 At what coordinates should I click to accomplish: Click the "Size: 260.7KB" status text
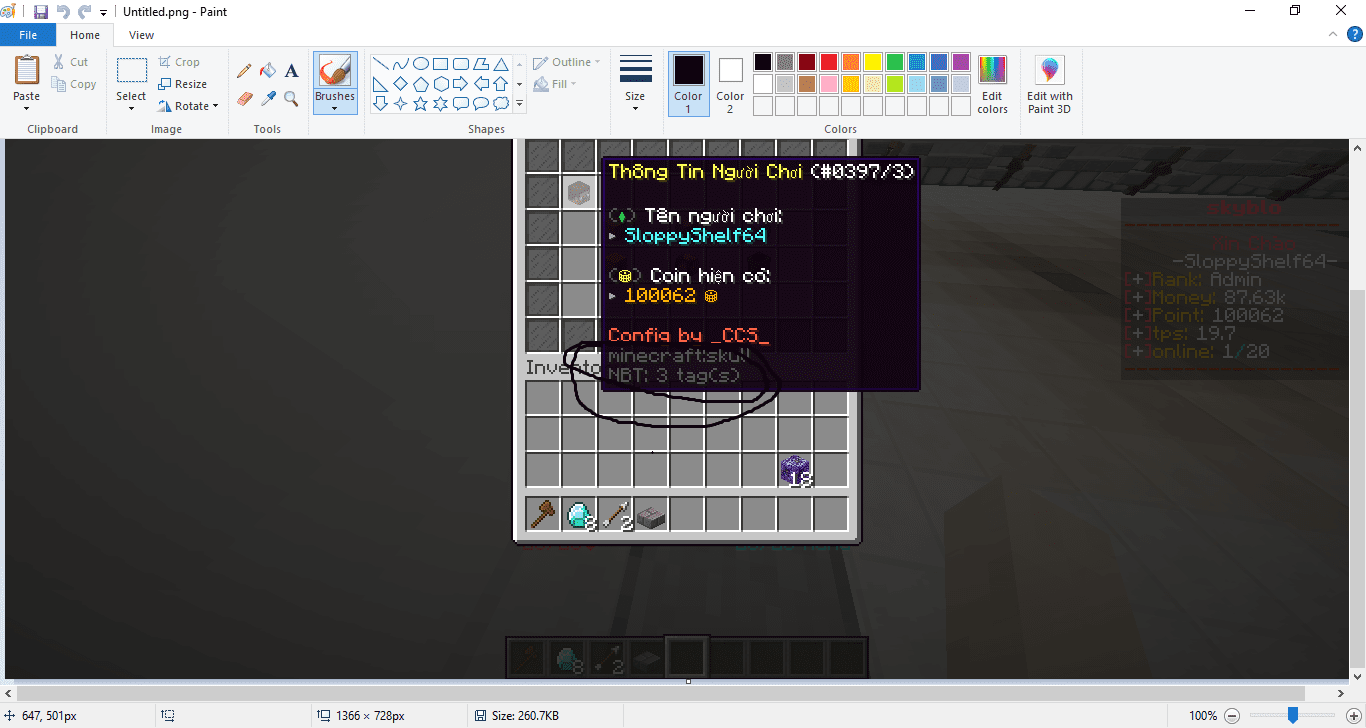tap(525, 716)
